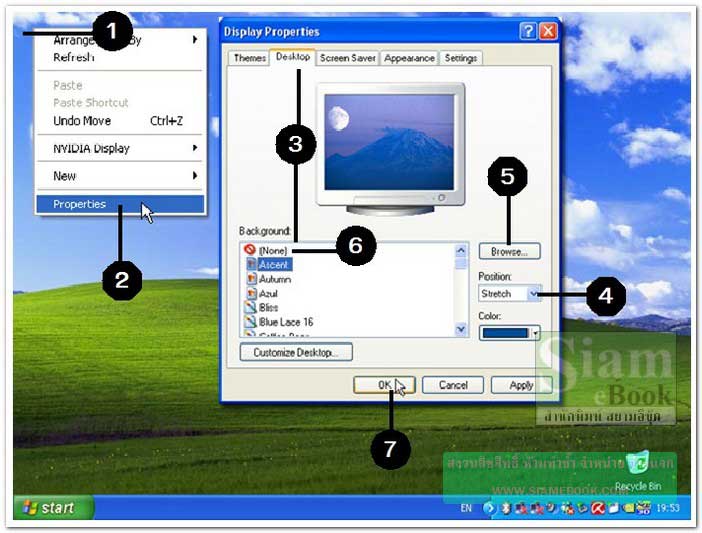Click the red (None) prohibition icon
Image resolution: width=702 pixels, height=533 pixels.
250,250
